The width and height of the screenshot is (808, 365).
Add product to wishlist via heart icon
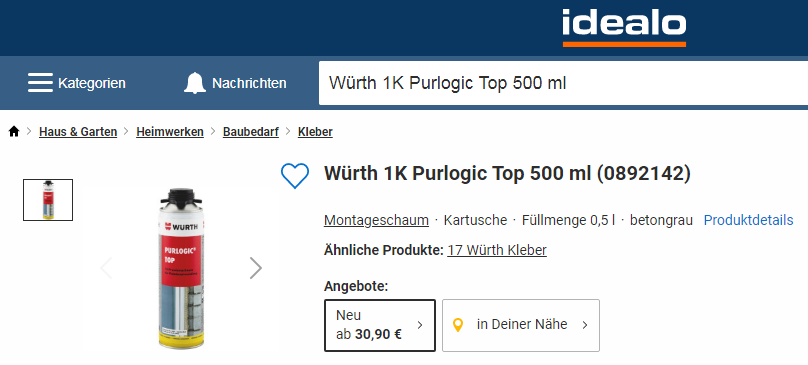pyautogui.click(x=295, y=175)
